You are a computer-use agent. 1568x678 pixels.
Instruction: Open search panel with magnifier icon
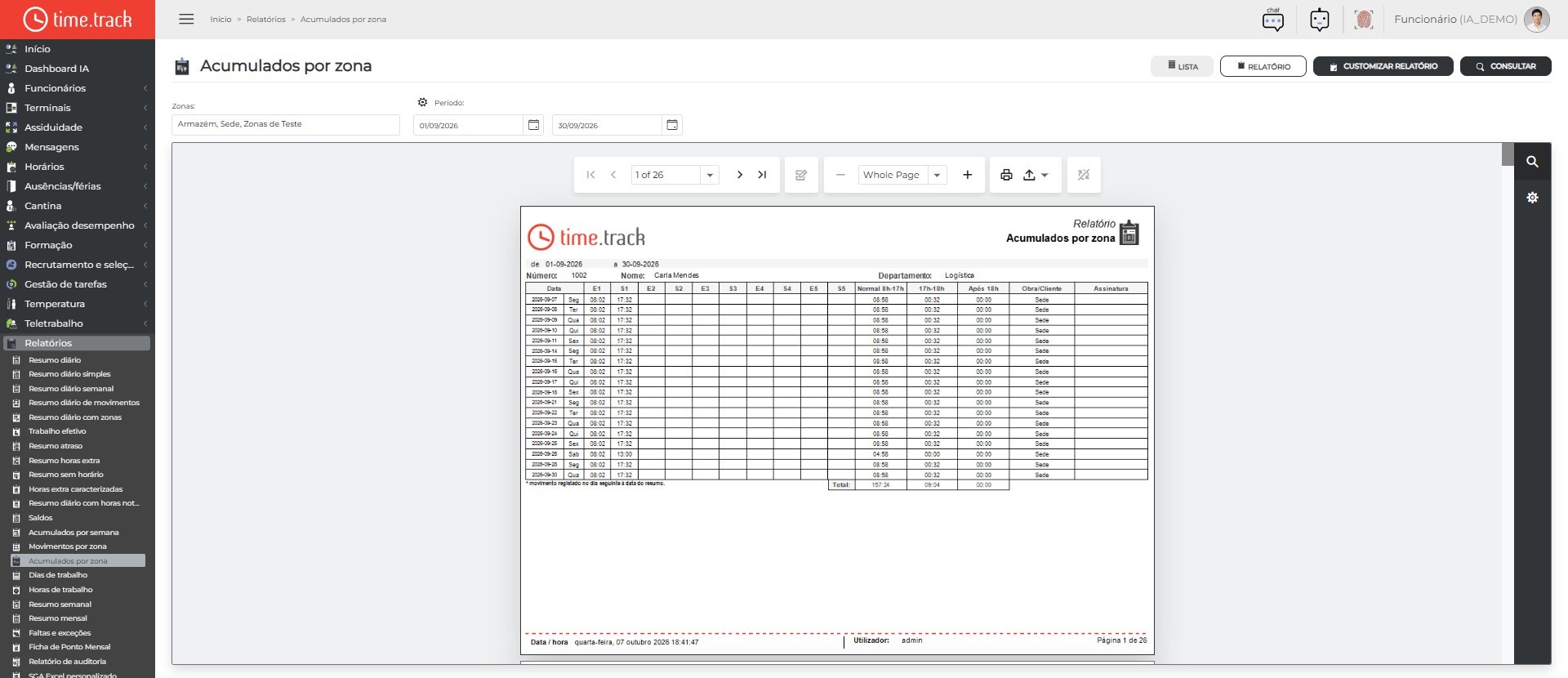click(1532, 162)
